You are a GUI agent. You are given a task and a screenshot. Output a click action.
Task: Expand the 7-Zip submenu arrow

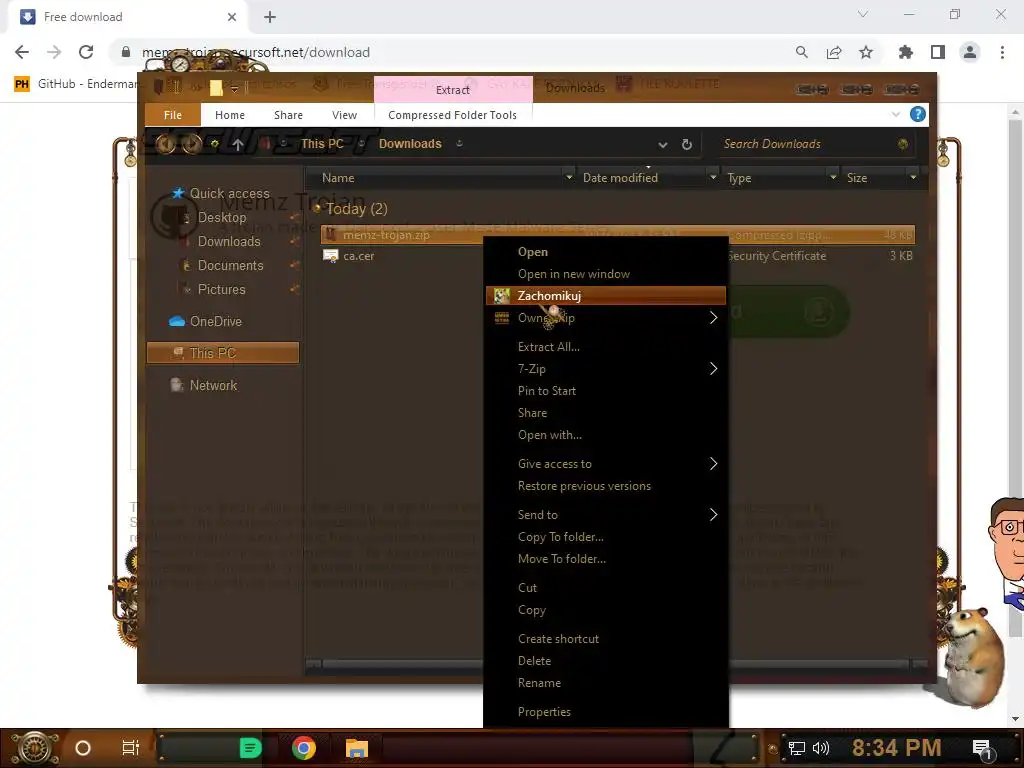coord(713,369)
